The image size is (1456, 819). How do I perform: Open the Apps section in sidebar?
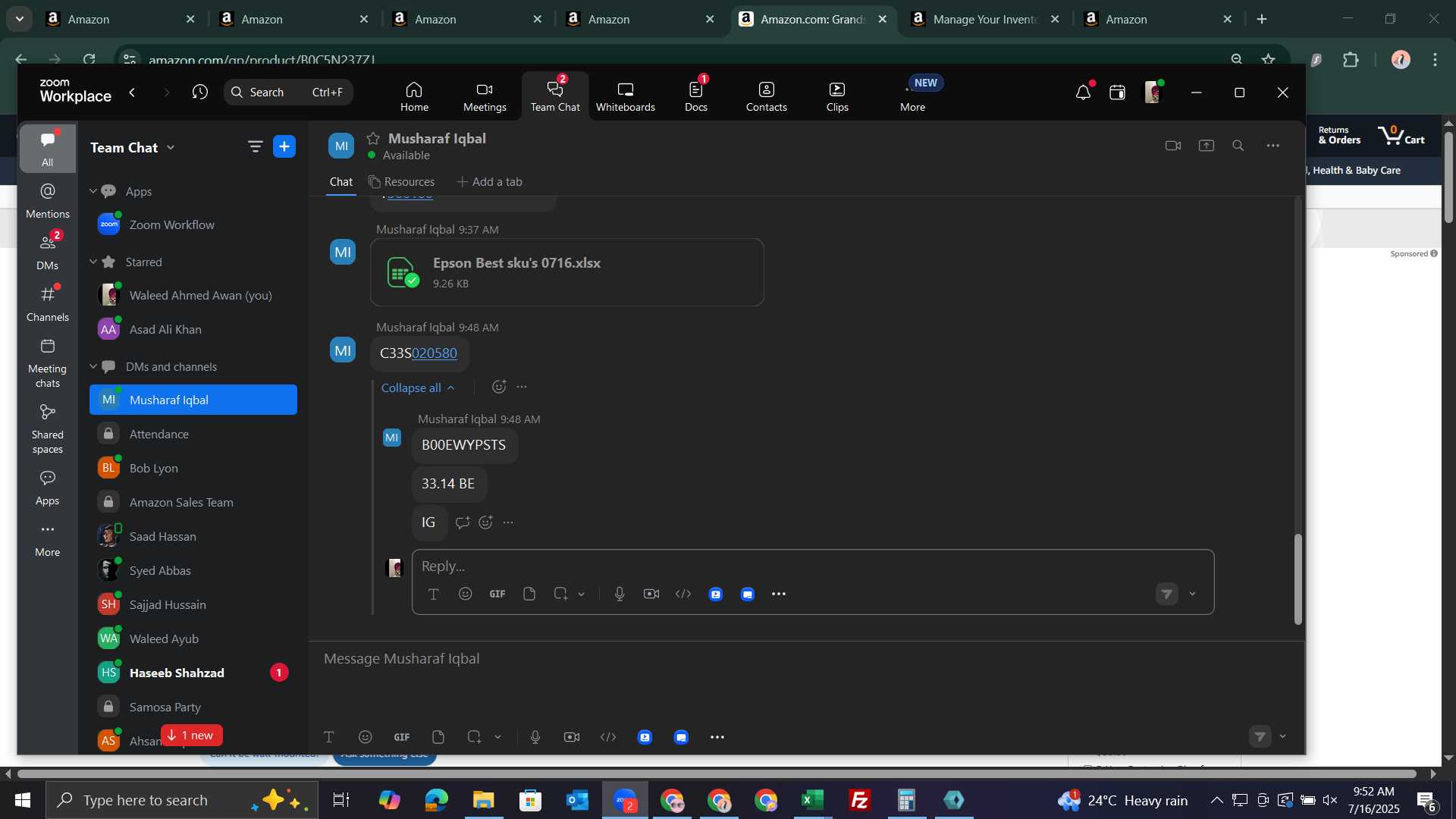click(x=48, y=488)
